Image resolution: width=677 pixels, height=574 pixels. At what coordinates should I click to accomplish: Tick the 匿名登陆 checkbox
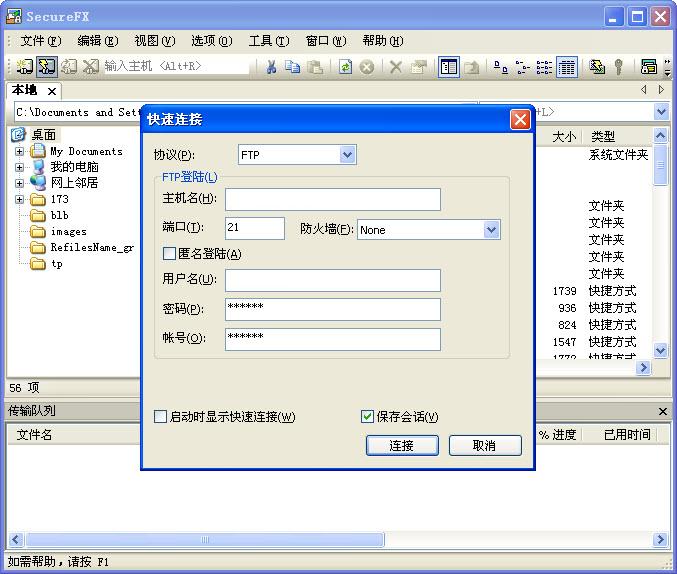[169, 254]
